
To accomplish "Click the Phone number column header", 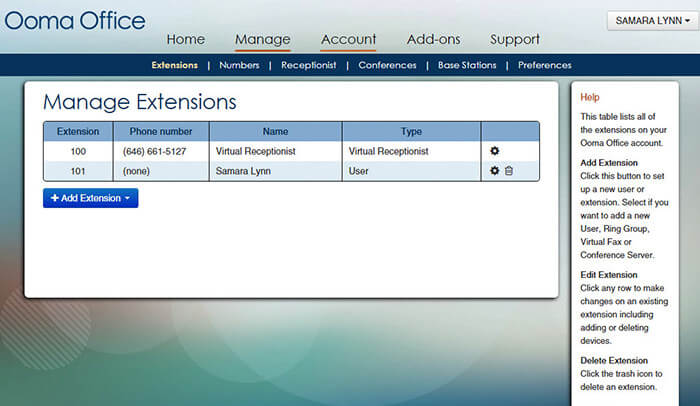I will pyautogui.click(x=161, y=131).
